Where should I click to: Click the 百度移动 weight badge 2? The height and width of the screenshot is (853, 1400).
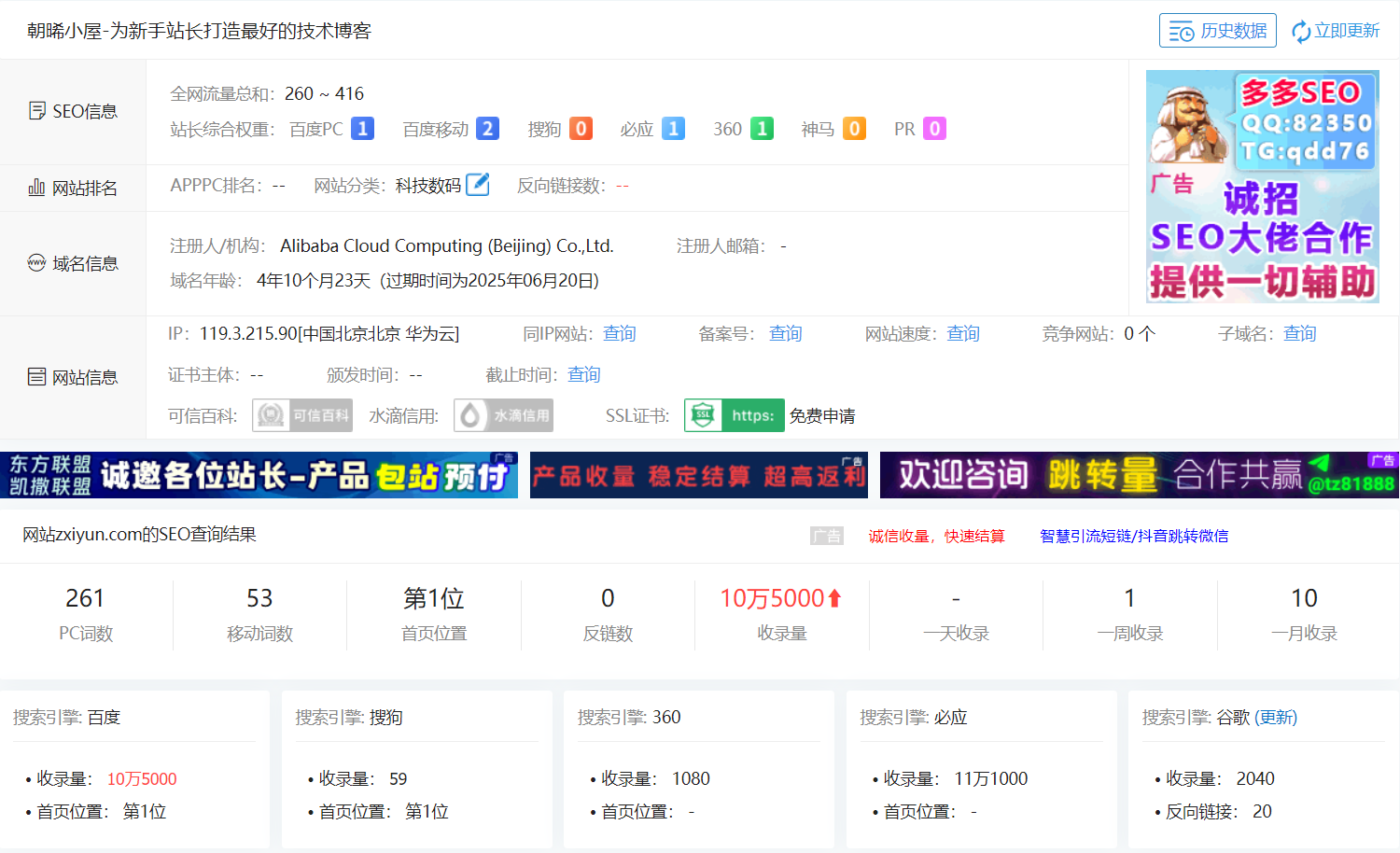[488, 128]
